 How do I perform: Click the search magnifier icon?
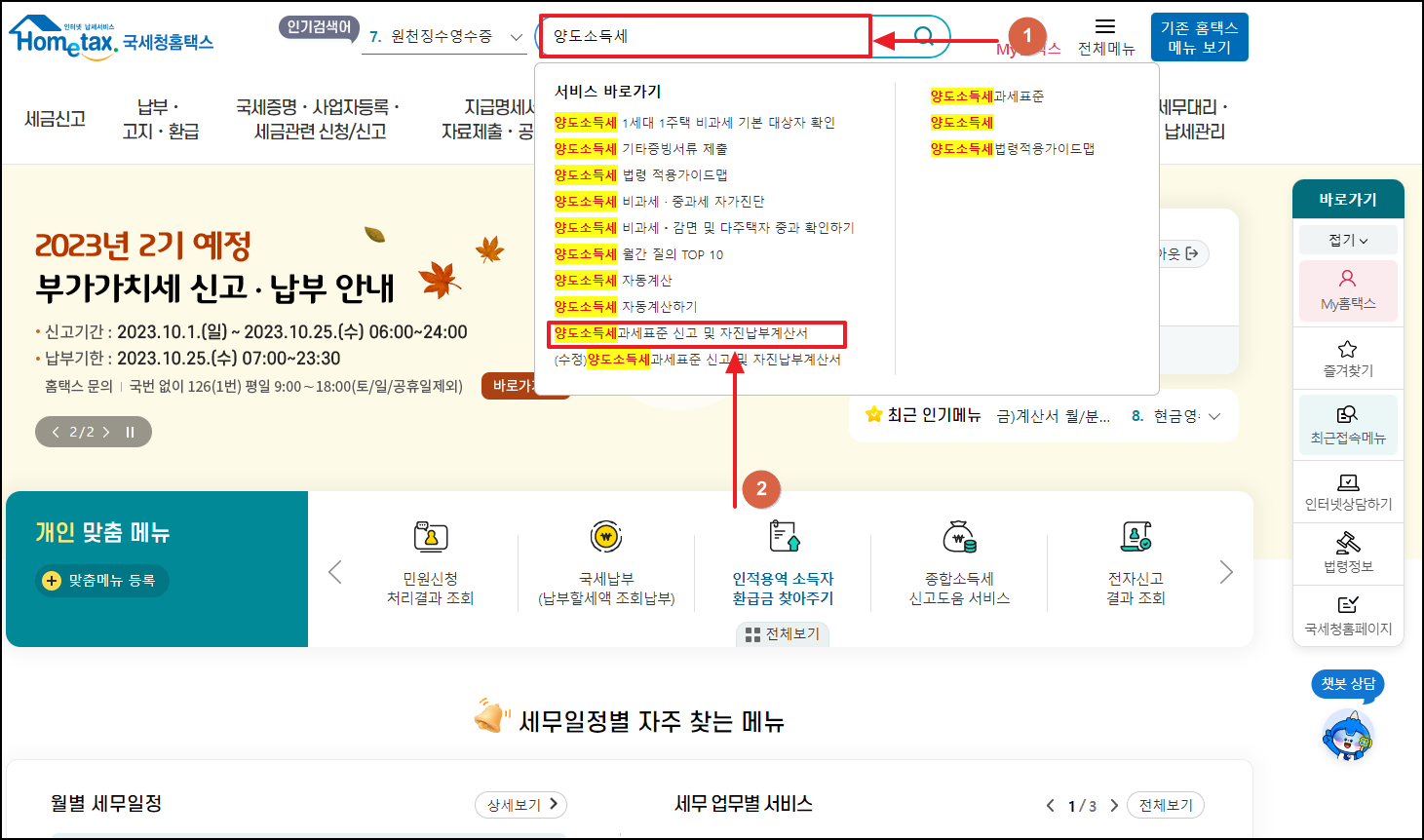coord(924,37)
